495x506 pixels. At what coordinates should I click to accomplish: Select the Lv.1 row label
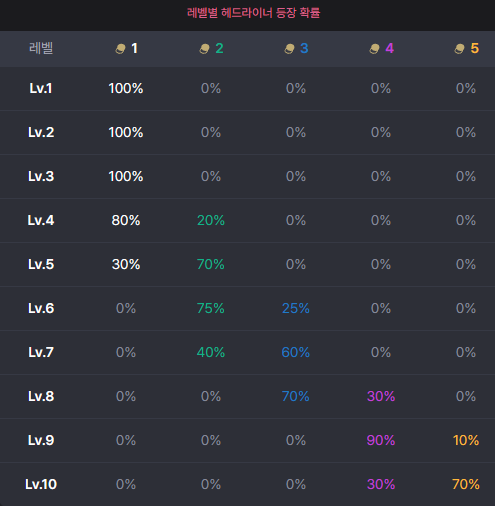coord(41,88)
